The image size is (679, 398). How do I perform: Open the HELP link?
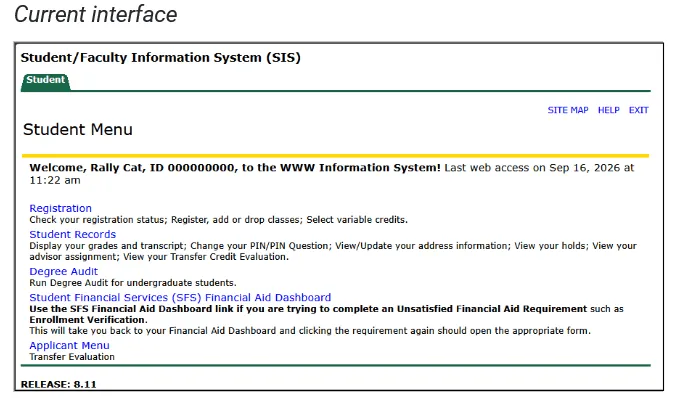608,110
